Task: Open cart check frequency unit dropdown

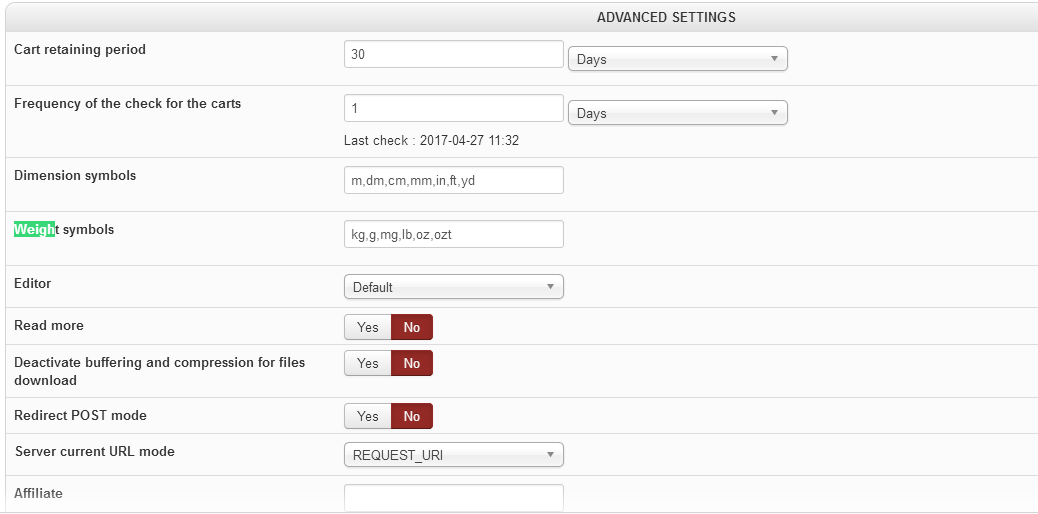Action: tap(677, 113)
